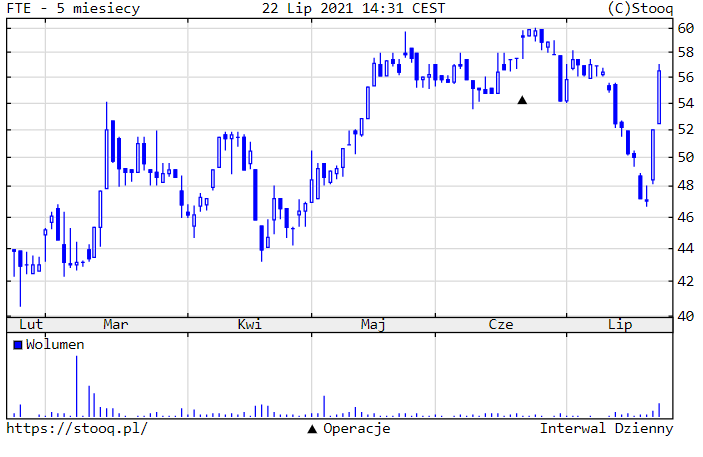Click the blue Wolumen legend square
Screen dimensions: 703x457
pos(17,345)
